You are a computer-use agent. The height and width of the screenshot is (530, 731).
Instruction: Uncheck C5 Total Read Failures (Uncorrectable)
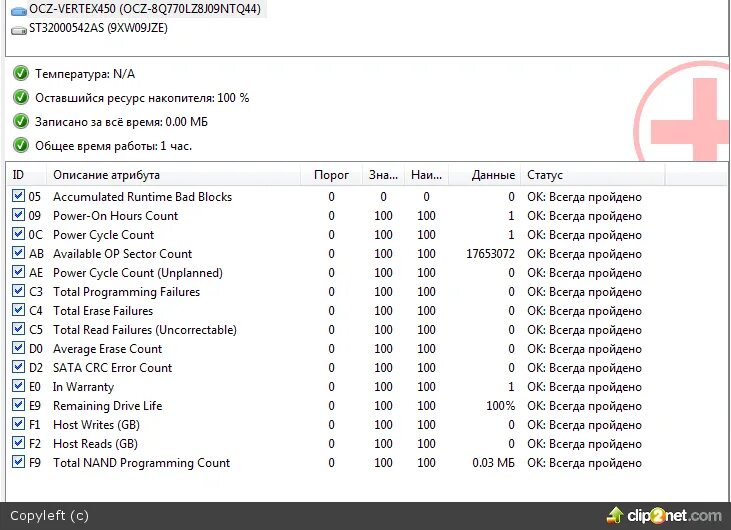(18, 329)
